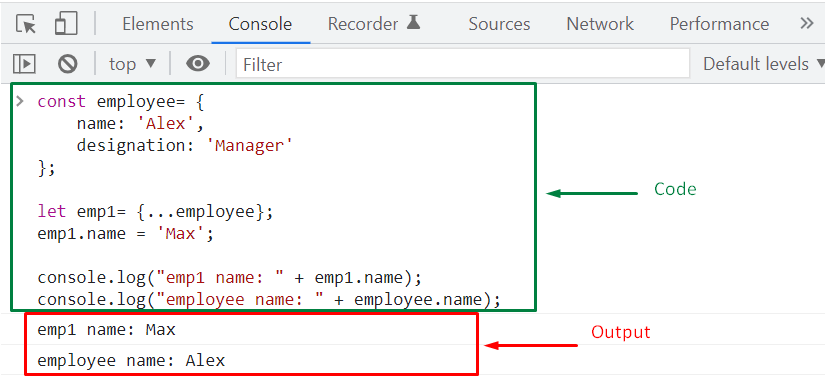
Task: Select the Console tab
Action: coord(260,24)
